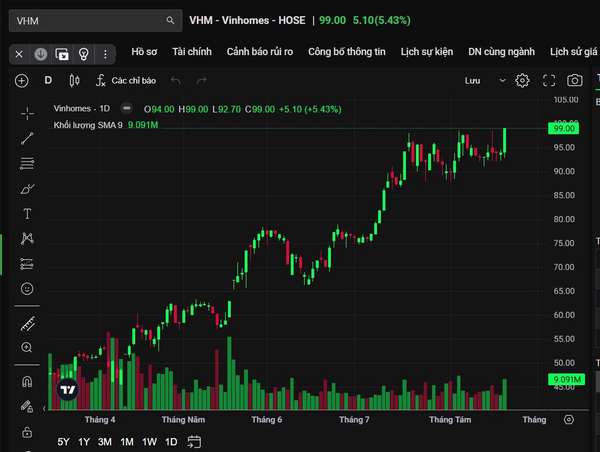Viewport: 600px width, 452px height.
Task: Open the Lịch sử giá tab
Action: [x=574, y=52]
